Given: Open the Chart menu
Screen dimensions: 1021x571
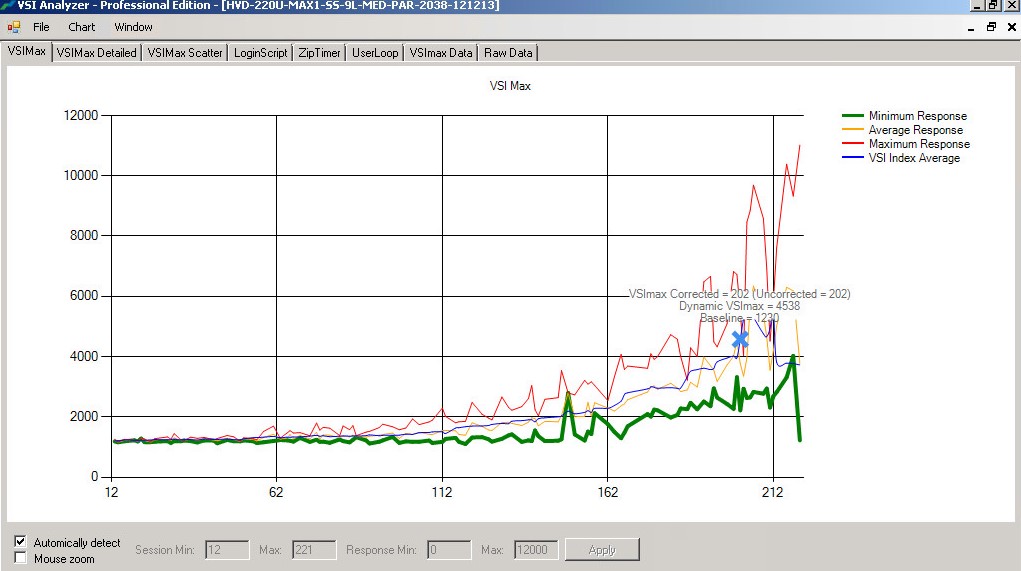Looking at the screenshot, I should pos(82,27).
